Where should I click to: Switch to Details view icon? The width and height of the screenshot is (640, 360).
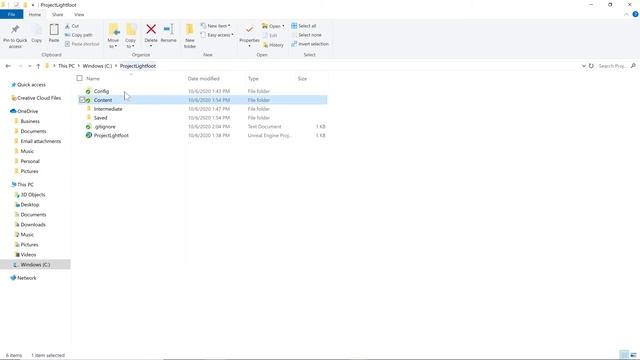coord(624,354)
